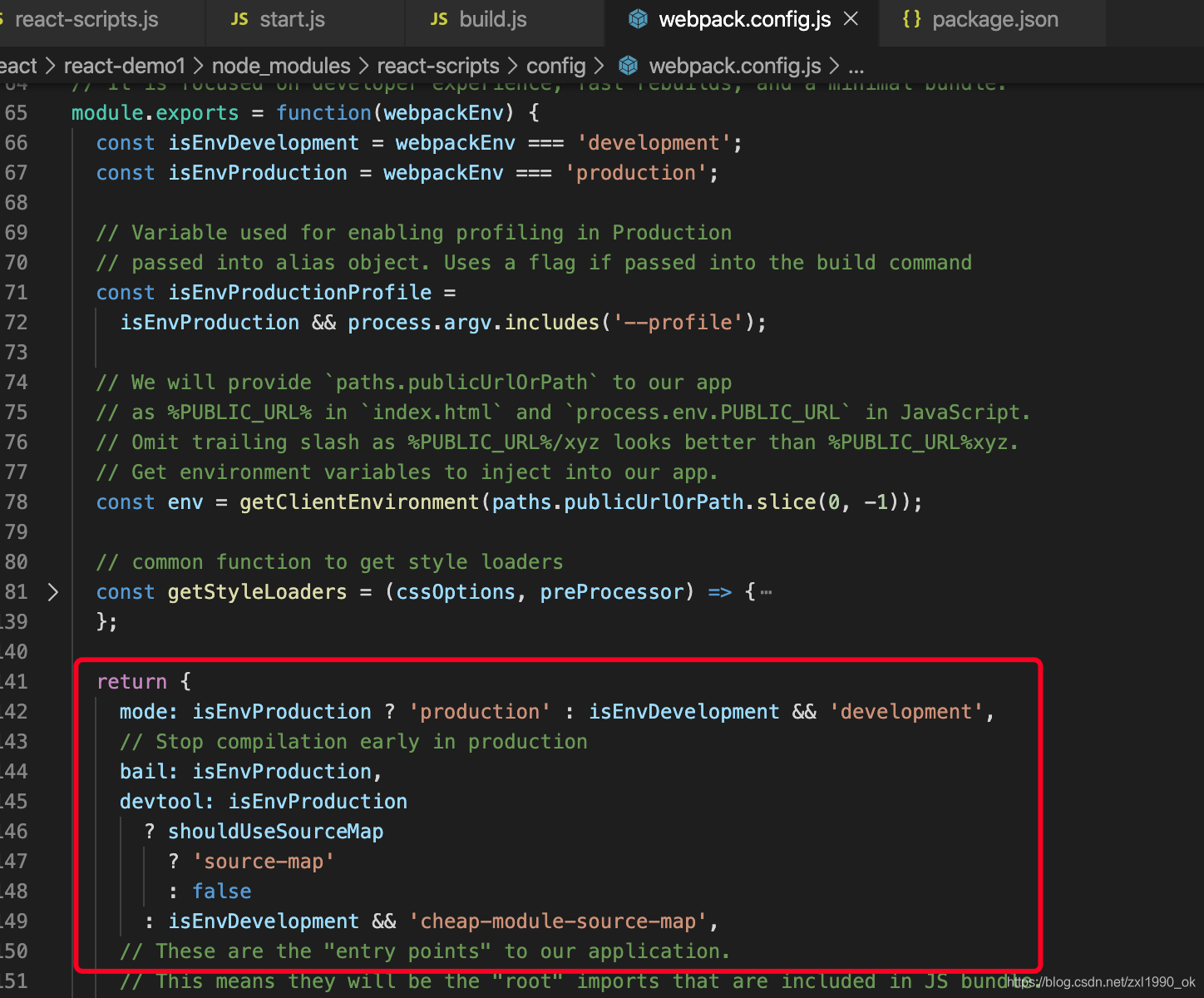Viewport: 1204px width, 998px height.
Task: Collapse the getStyleLoaders region arrow in the gutter
Action: coord(52,591)
